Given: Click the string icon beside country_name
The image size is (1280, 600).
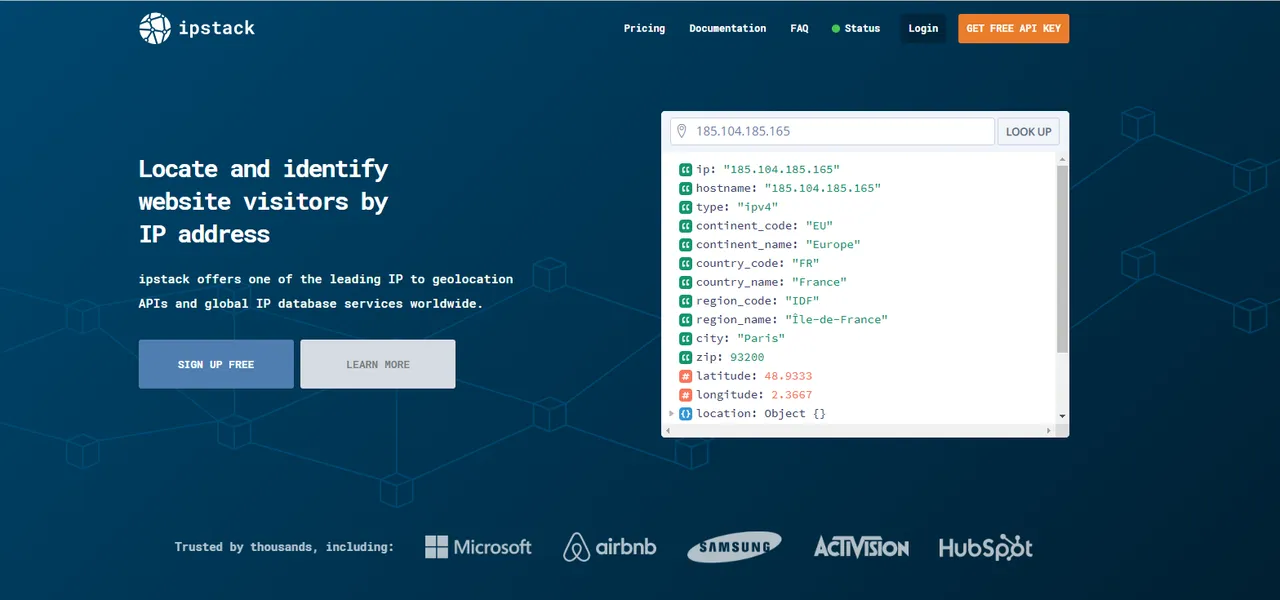Looking at the screenshot, I should 685,282.
